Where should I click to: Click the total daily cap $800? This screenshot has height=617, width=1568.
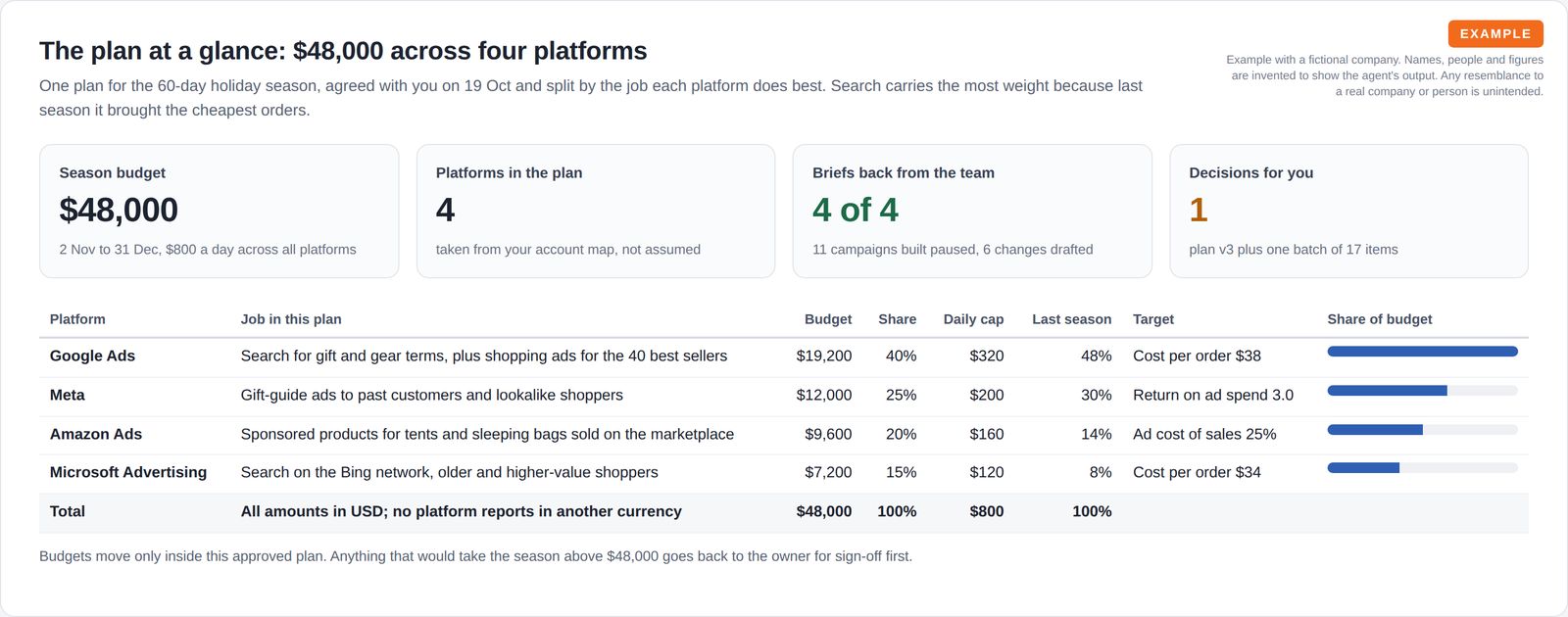(987, 511)
